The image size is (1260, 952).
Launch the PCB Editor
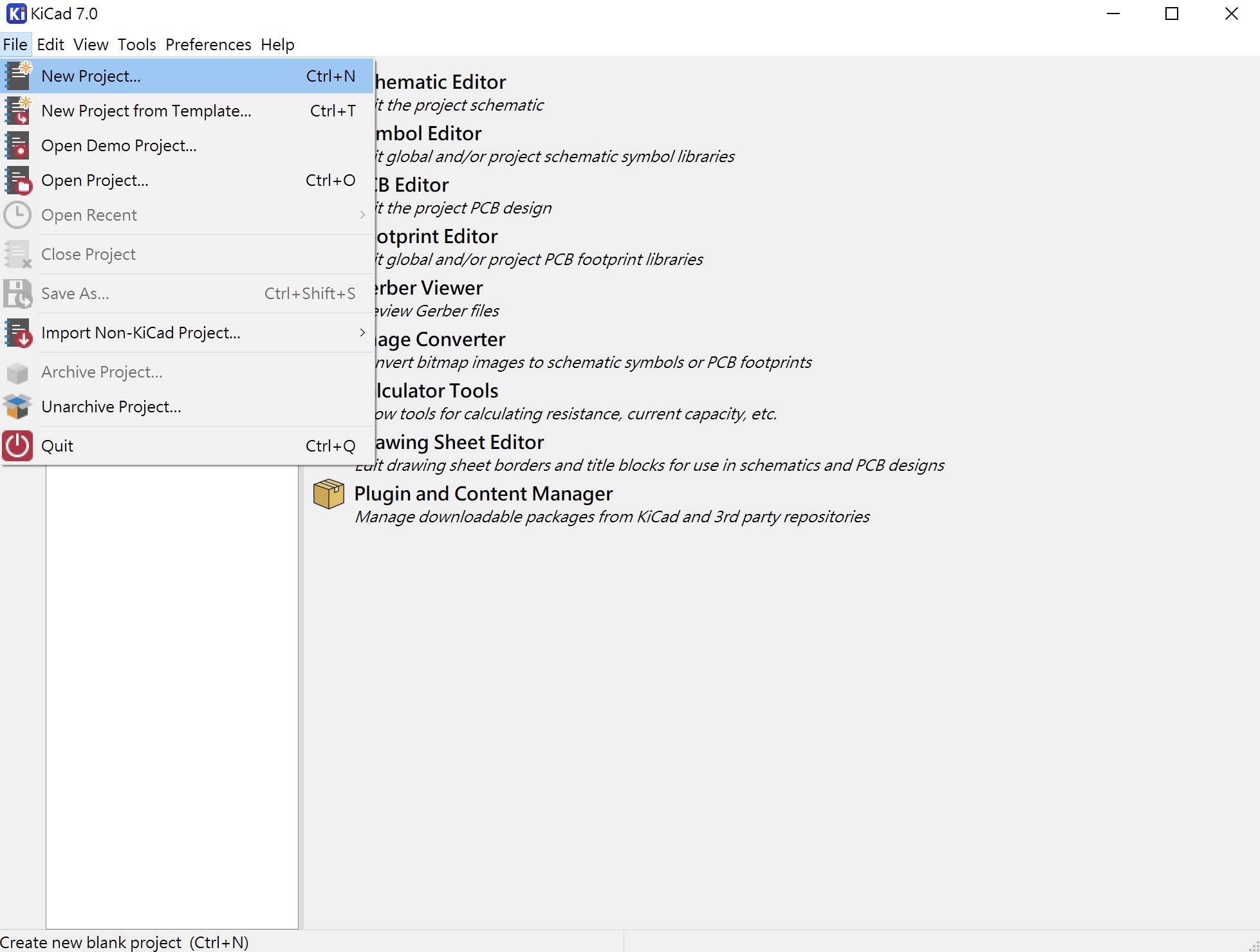tap(412, 185)
